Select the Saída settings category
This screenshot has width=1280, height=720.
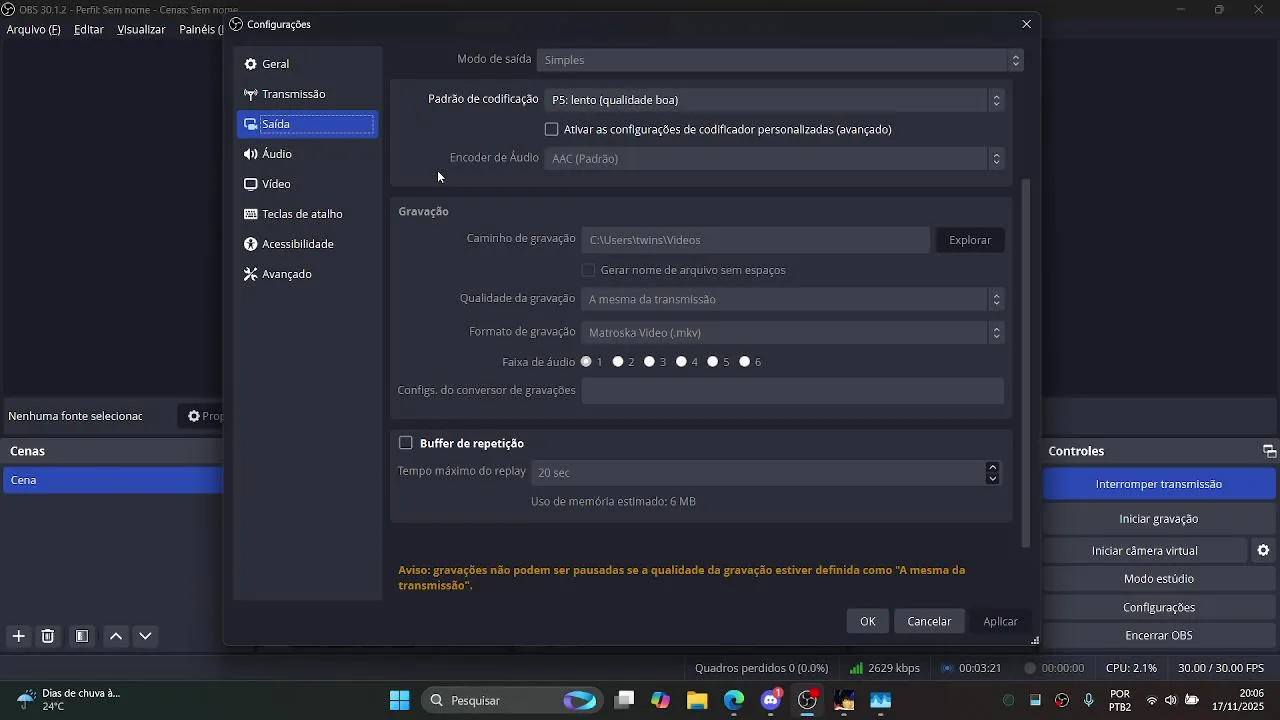(307, 124)
